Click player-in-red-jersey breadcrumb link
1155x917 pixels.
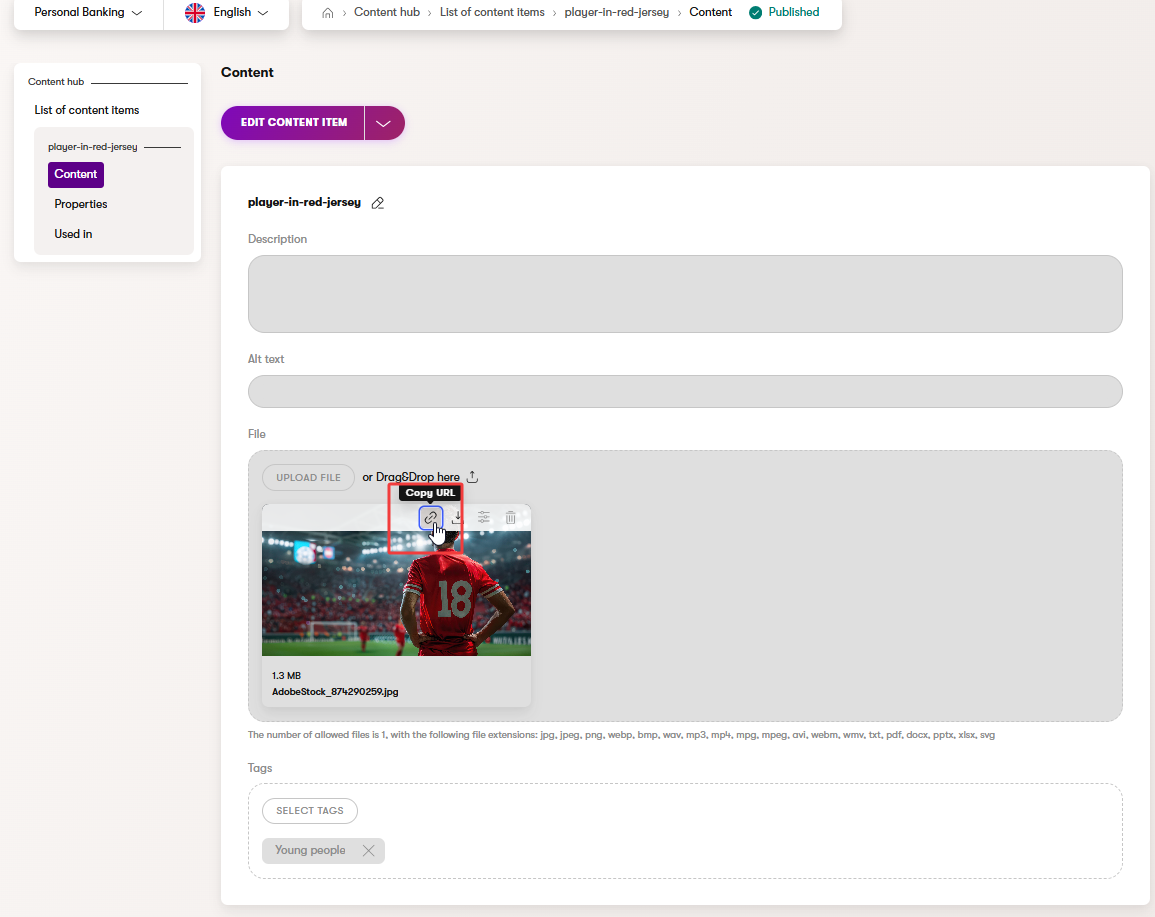coord(617,13)
